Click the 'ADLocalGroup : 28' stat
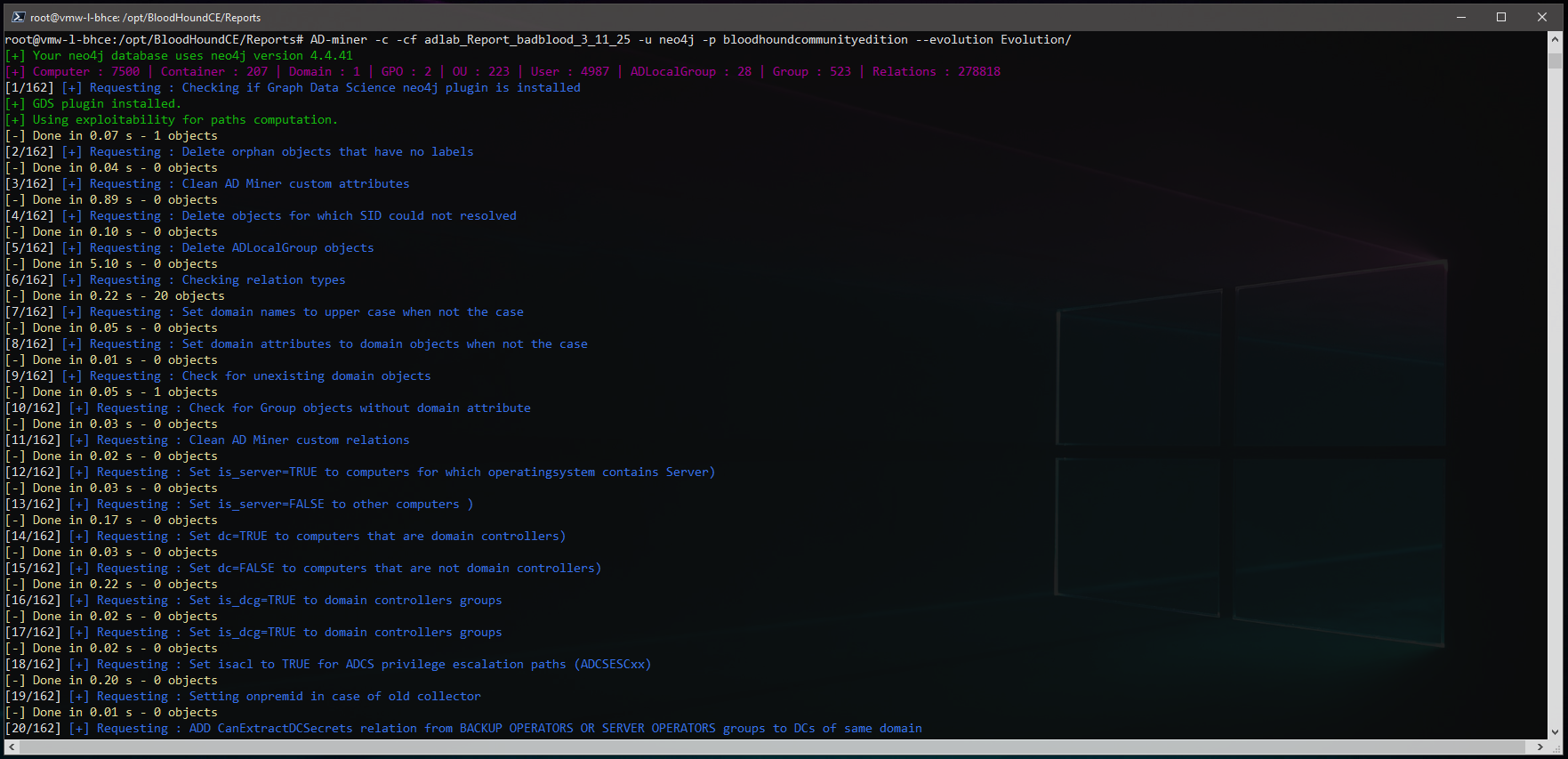Screen dimensions: 1568x759 pos(691,71)
